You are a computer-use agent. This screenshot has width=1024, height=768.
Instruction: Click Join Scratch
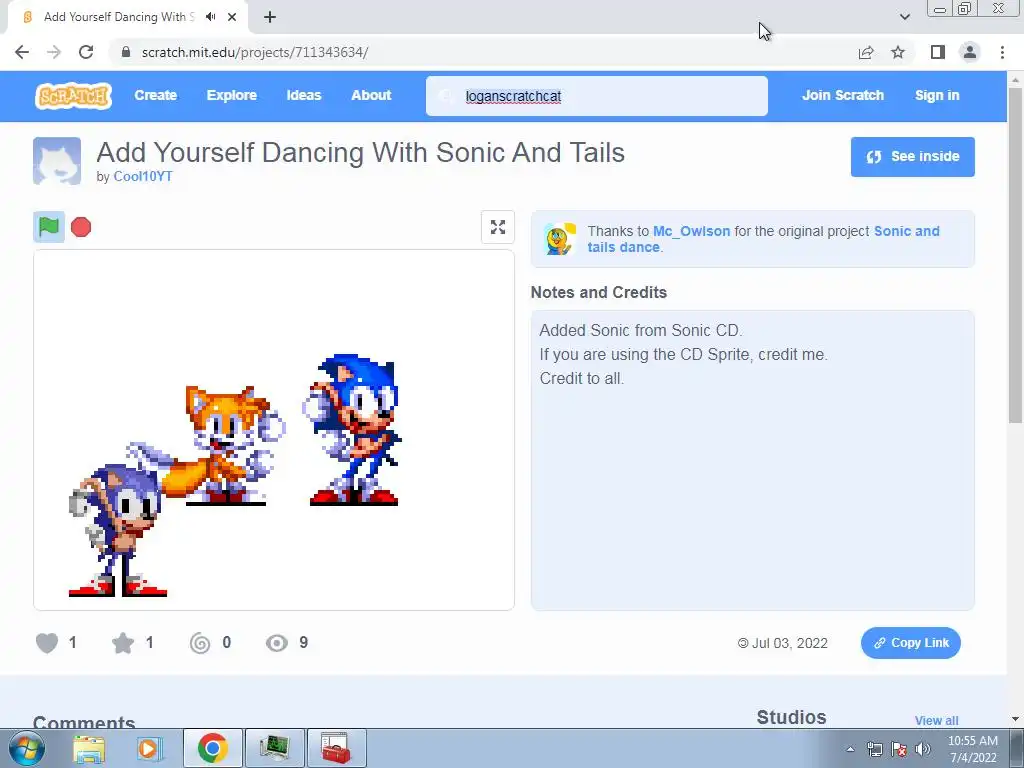[x=843, y=95]
